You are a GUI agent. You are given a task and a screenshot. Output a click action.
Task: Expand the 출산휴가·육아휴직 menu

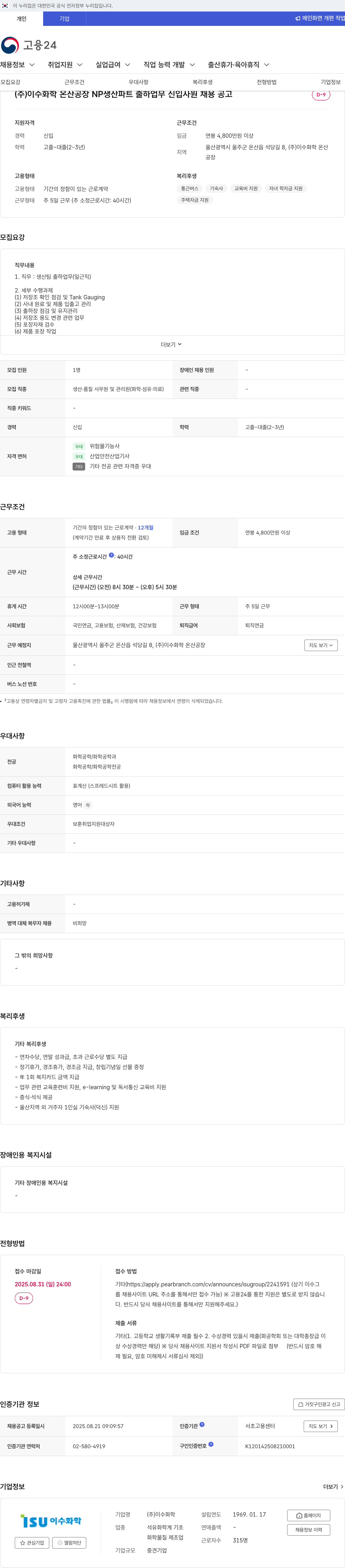pos(239,64)
